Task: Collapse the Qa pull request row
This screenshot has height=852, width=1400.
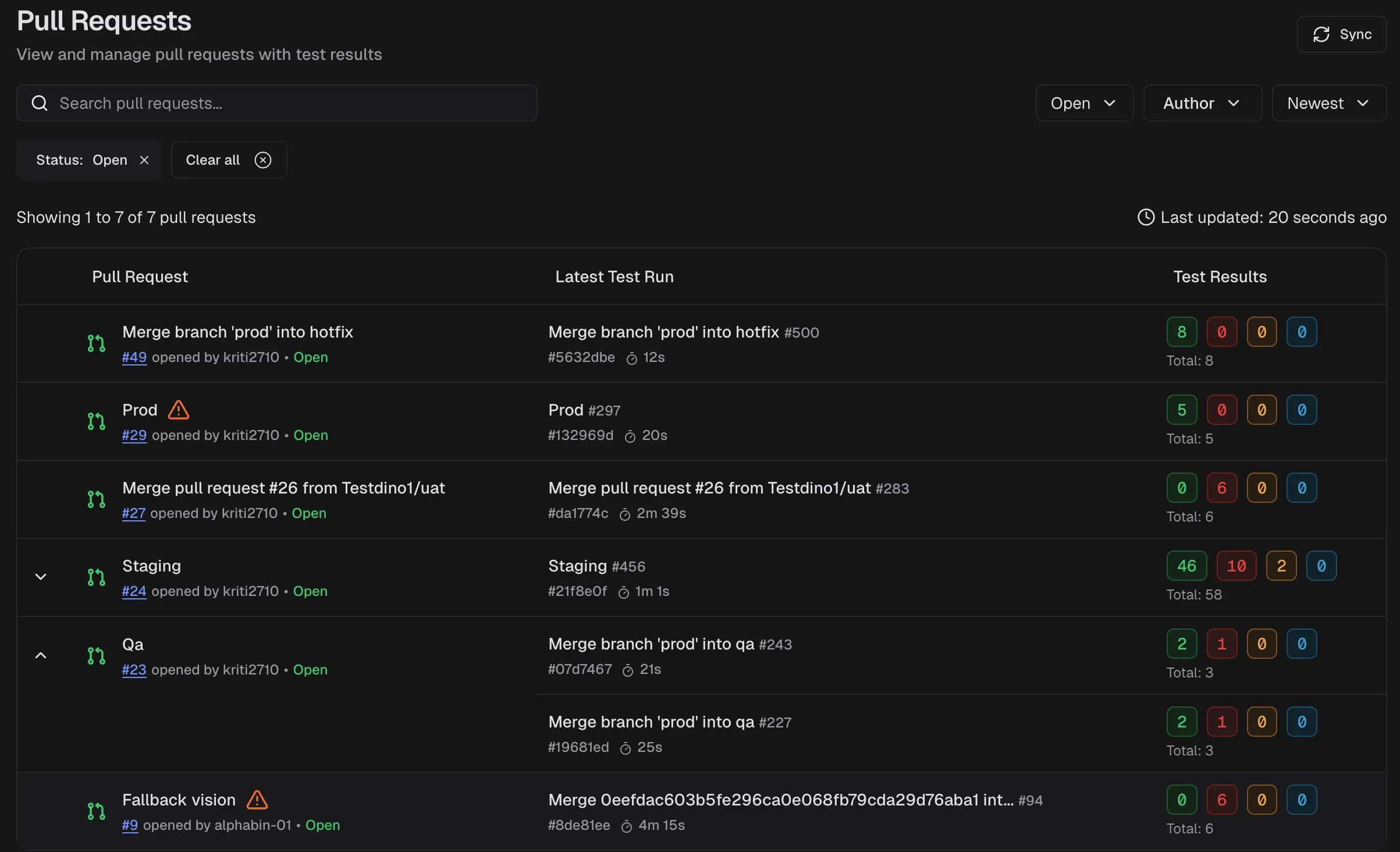Action: pyautogui.click(x=40, y=654)
